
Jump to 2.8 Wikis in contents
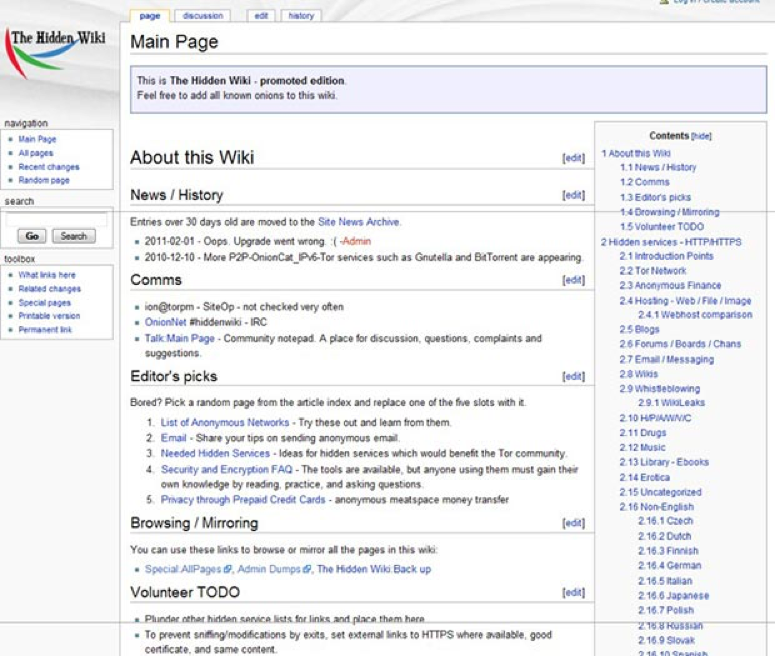pyautogui.click(x=639, y=374)
